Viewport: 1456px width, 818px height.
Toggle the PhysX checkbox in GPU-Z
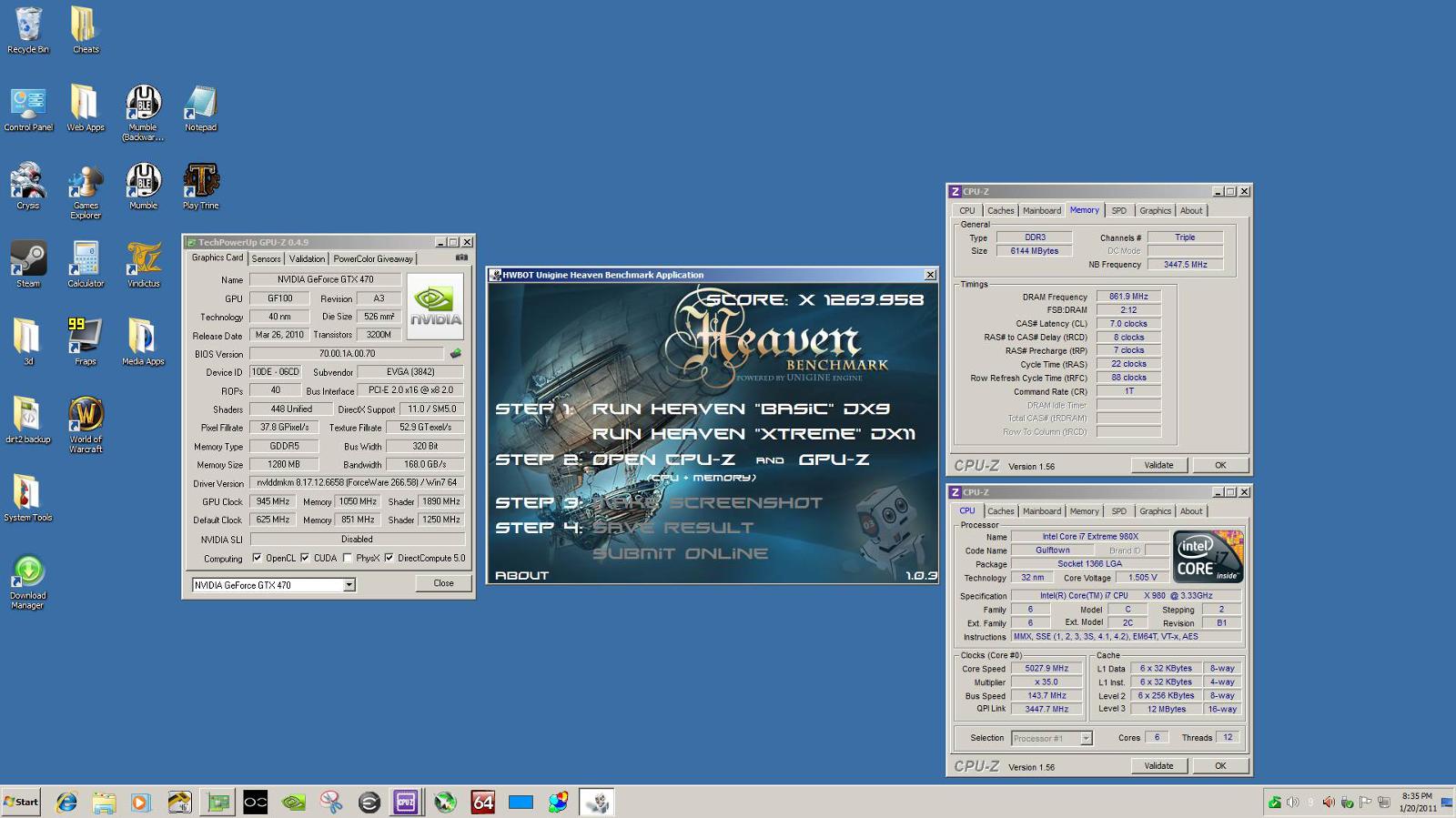click(x=347, y=558)
